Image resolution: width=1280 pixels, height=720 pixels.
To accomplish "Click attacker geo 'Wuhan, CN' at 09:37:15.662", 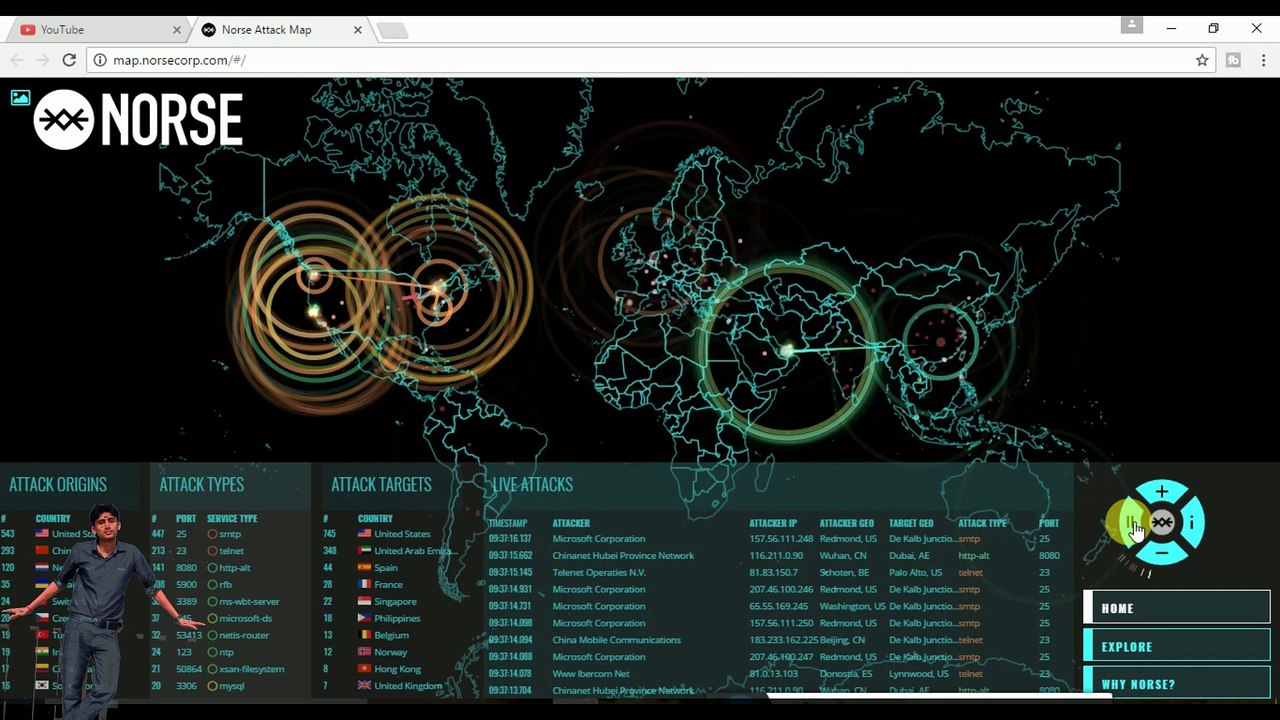I will pos(843,556).
